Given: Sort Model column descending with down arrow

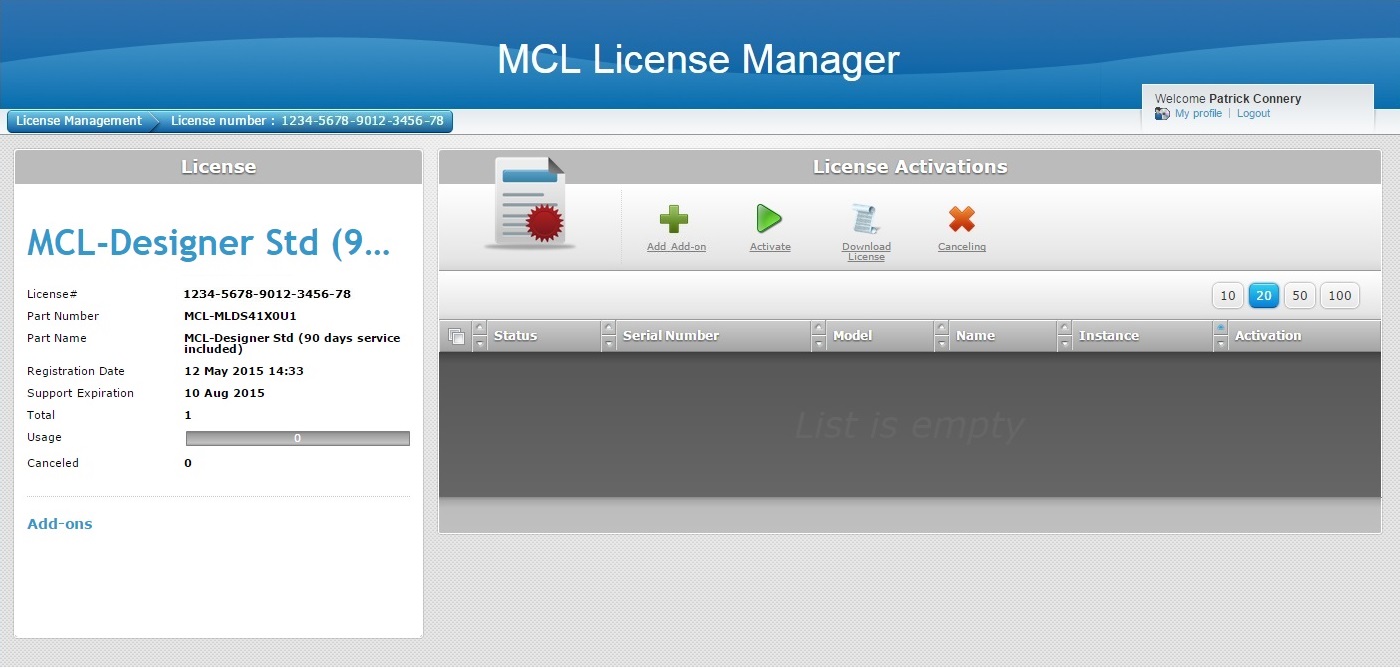Looking at the screenshot, I should click(x=819, y=344).
